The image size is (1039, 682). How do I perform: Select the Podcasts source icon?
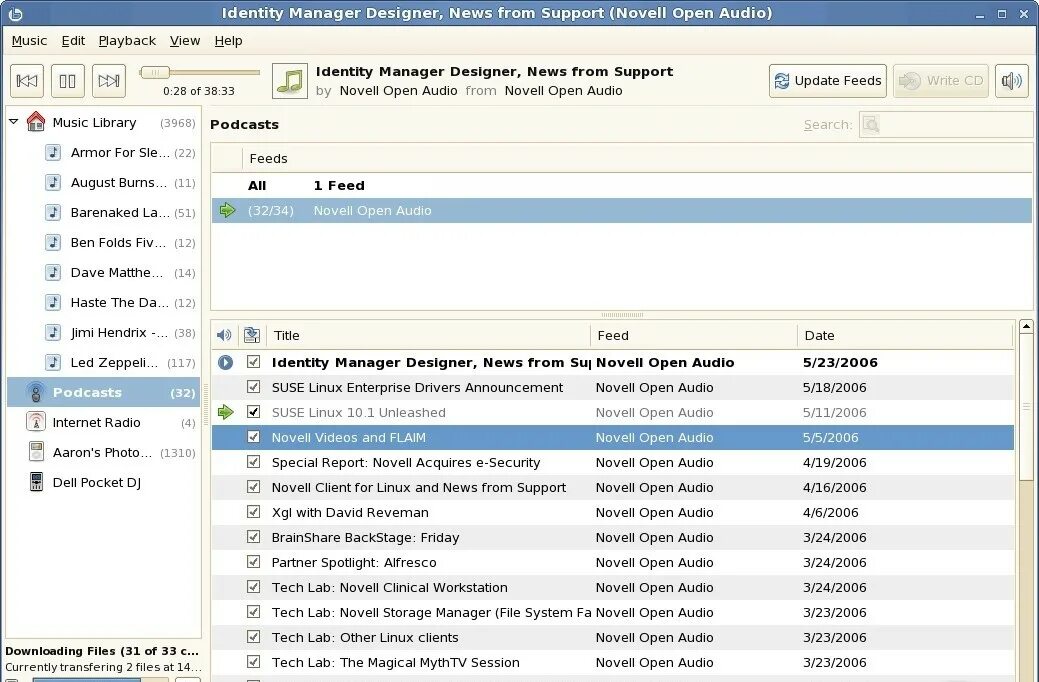click(36, 392)
